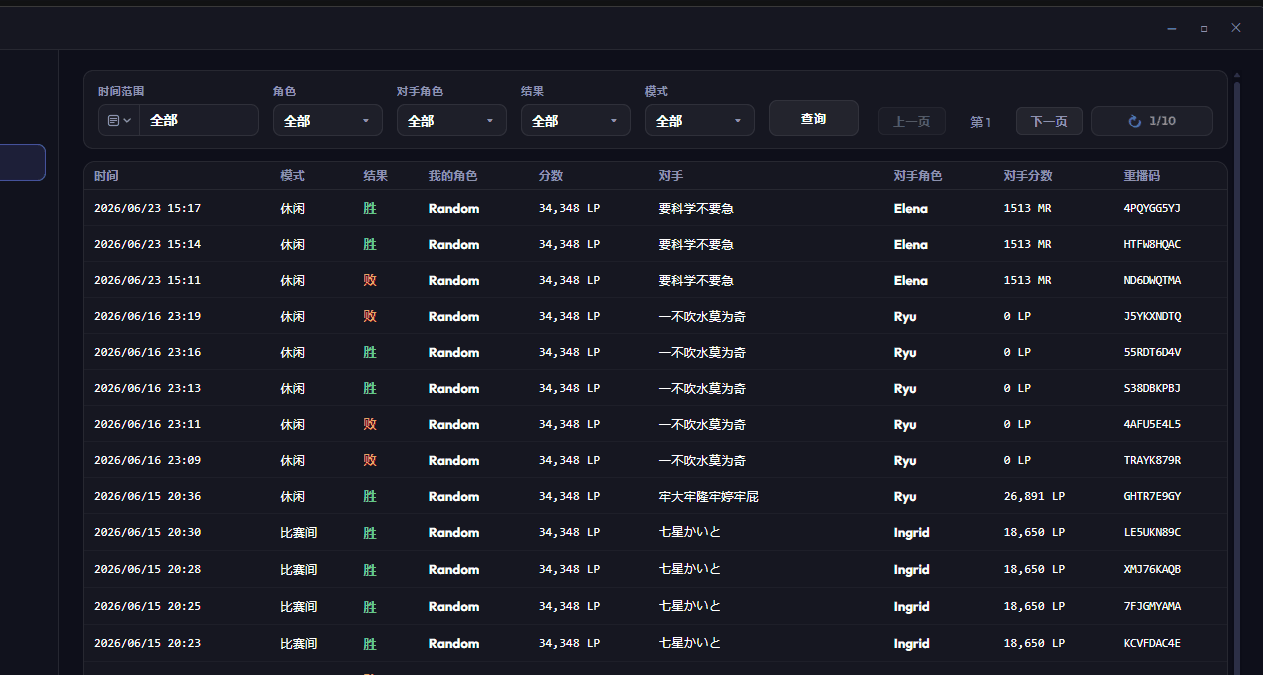The width and height of the screenshot is (1263, 675).
Task: Click 18,650 LP in 20:25 row
Action: [1034, 607]
